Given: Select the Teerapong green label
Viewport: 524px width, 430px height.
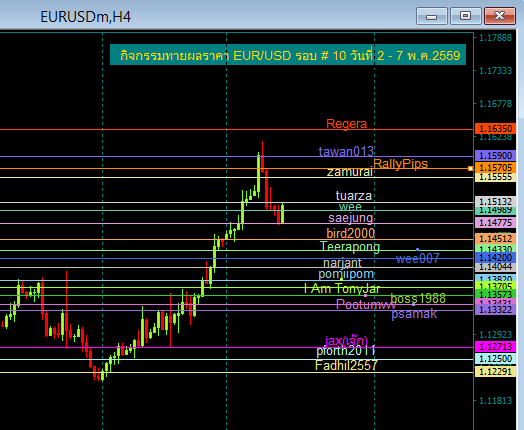Looking at the screenshot, I should pyautogui.click(x=350, y=247).
